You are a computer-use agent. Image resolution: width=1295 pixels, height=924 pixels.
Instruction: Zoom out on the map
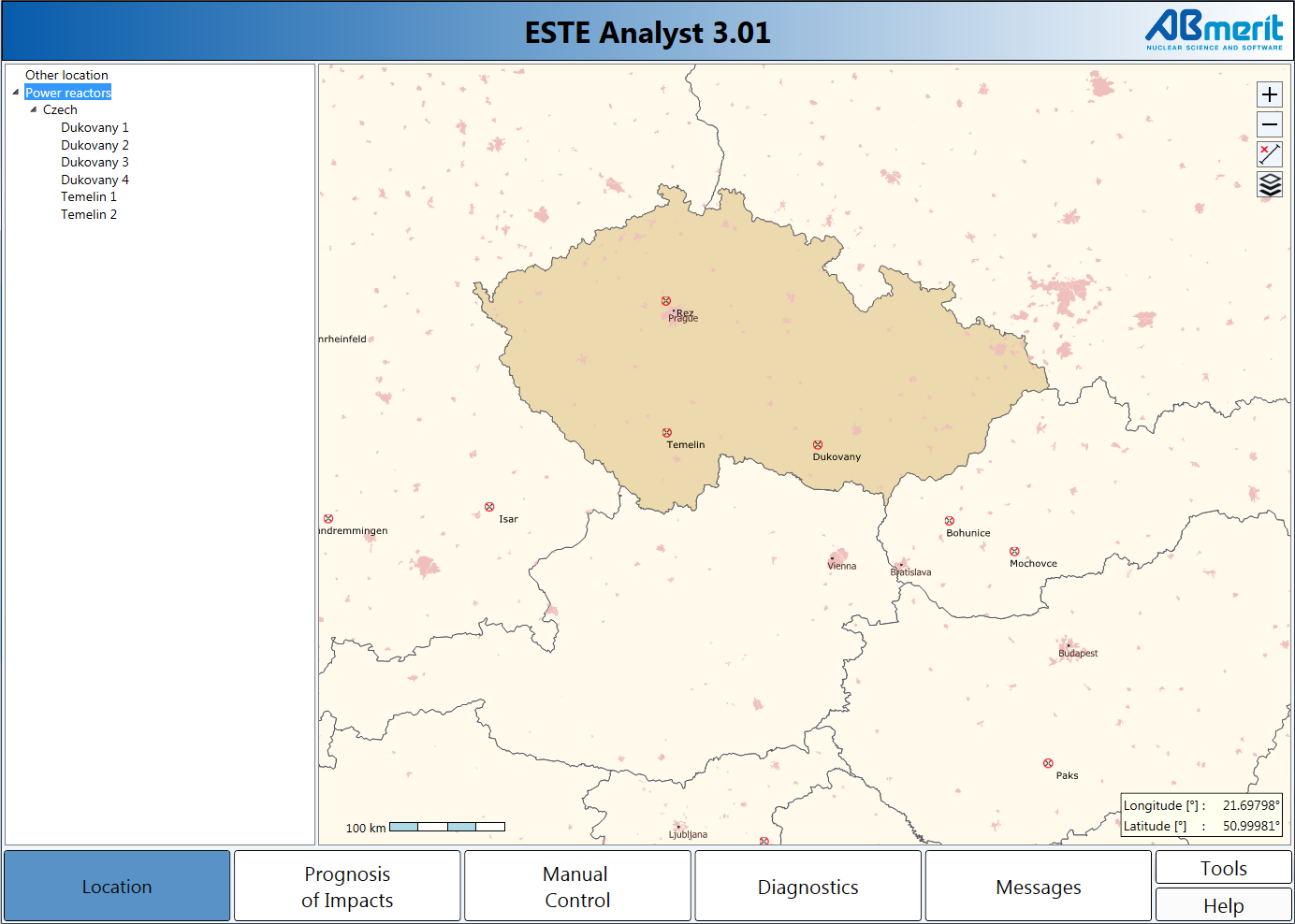1270,124
